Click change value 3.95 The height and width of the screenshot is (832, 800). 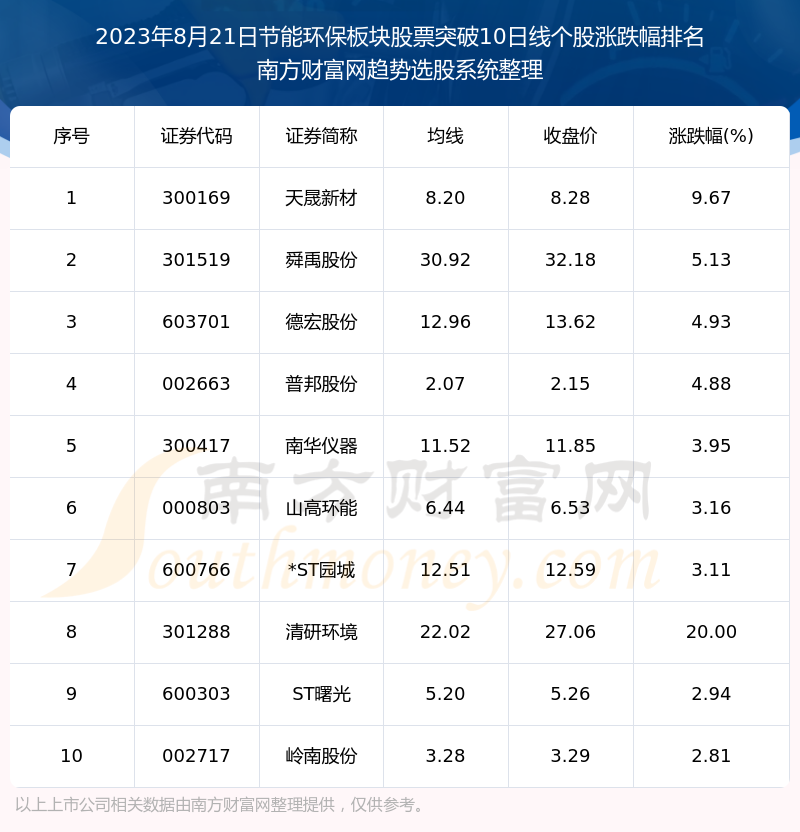[x=711, y=446]
